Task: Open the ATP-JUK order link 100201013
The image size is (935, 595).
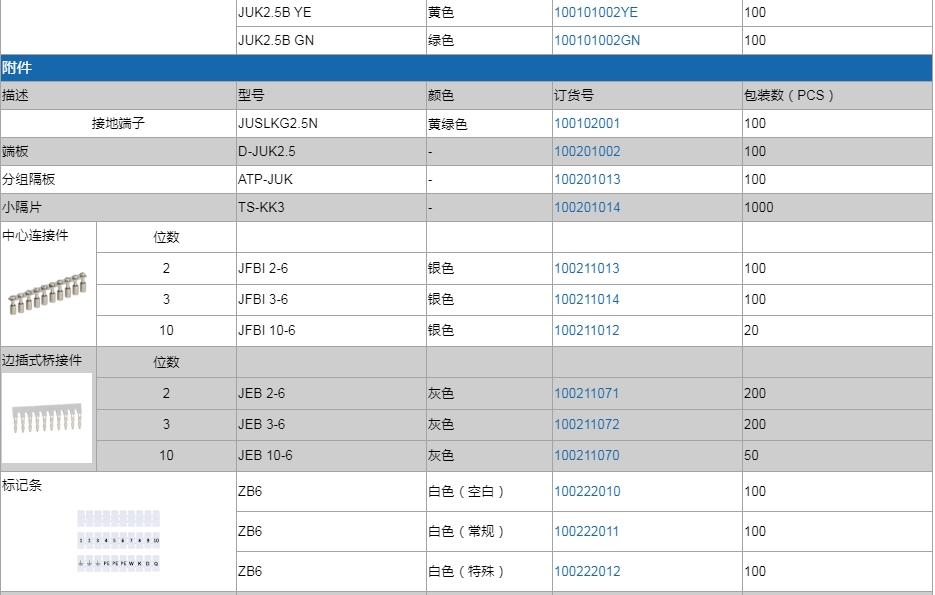Action: (587, 180)
